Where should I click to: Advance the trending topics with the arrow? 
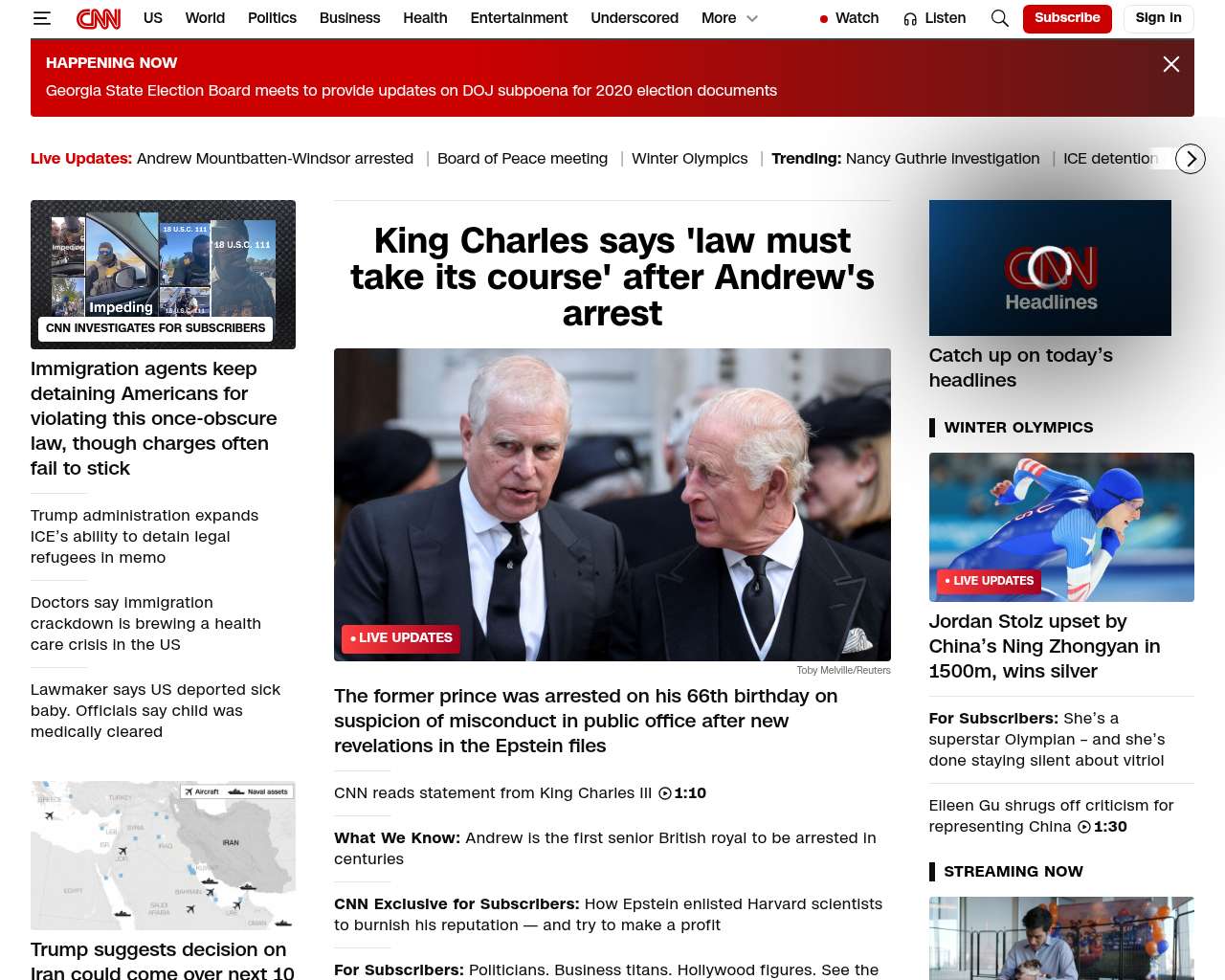1191,159
